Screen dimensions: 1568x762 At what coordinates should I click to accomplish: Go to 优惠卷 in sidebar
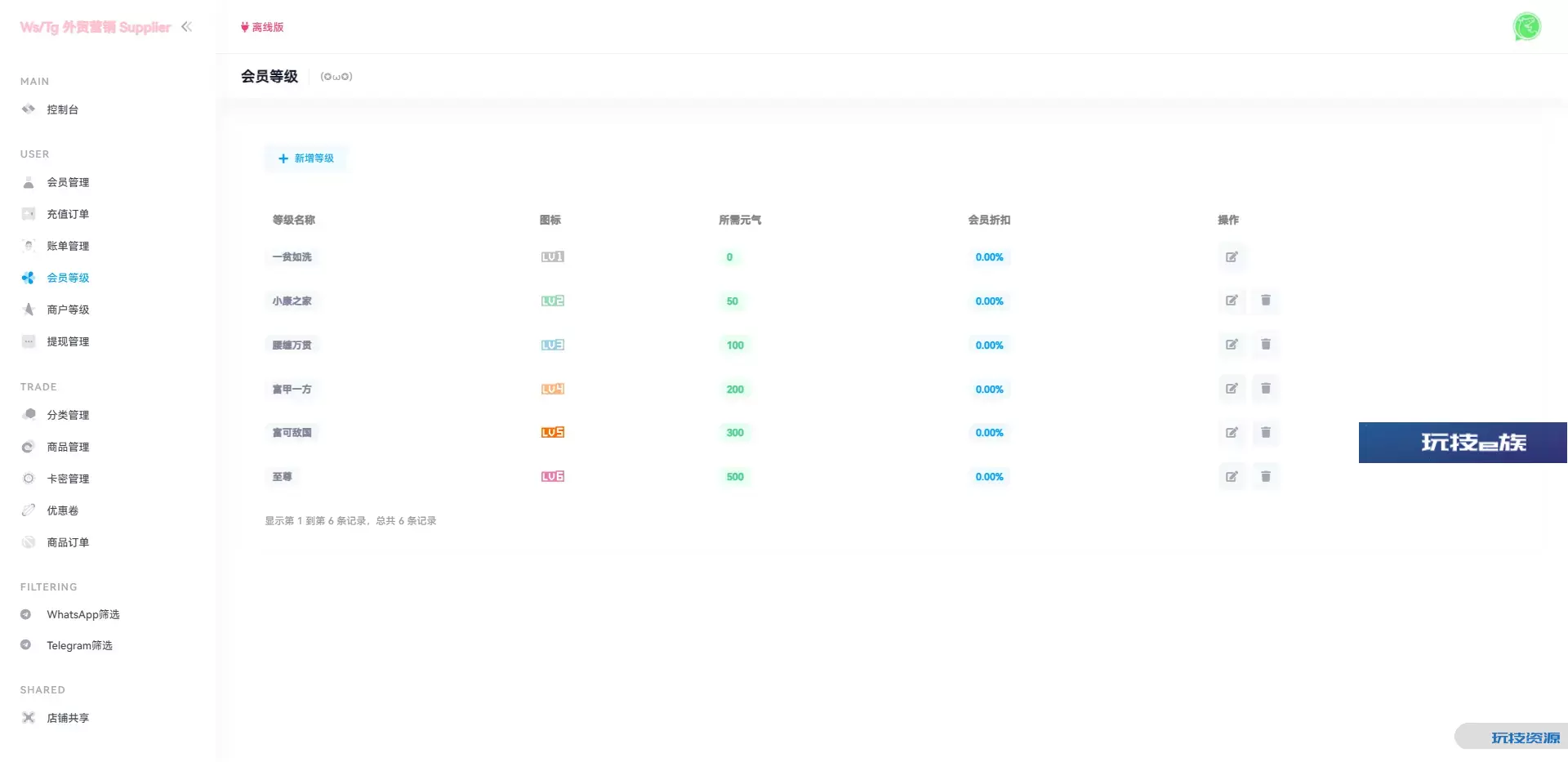63,510
